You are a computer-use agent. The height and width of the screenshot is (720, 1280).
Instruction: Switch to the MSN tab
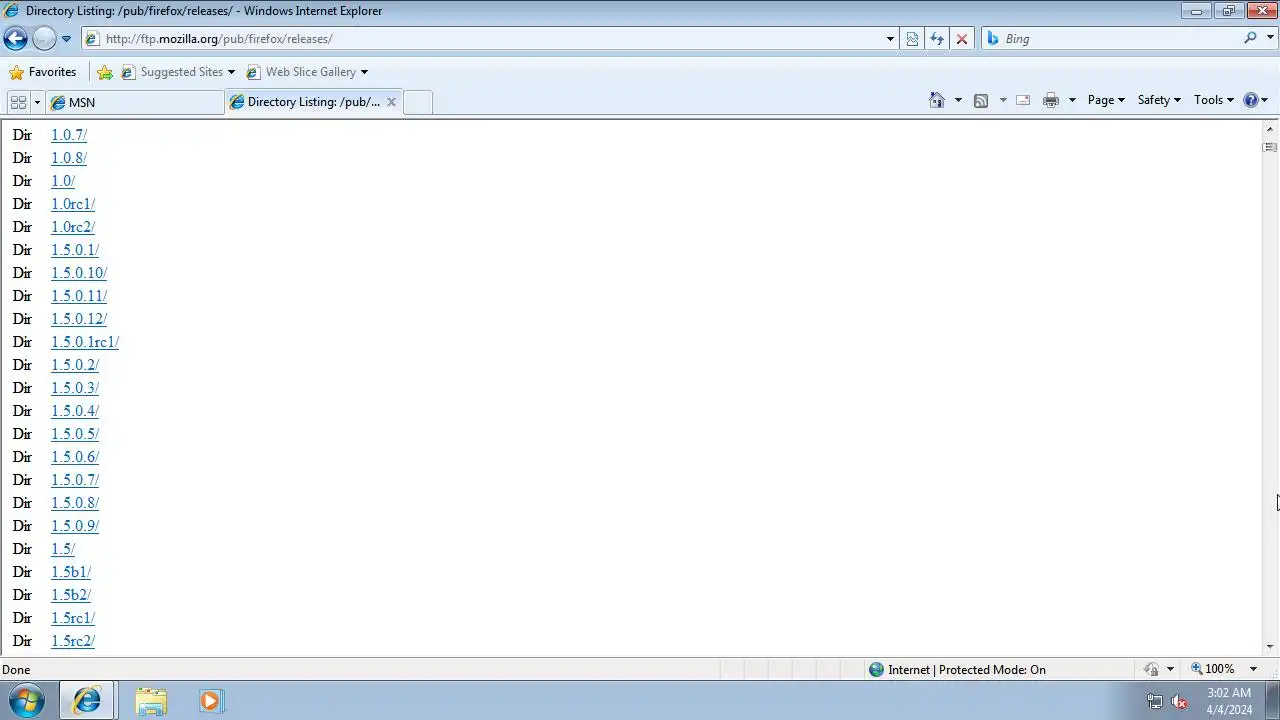135,102
